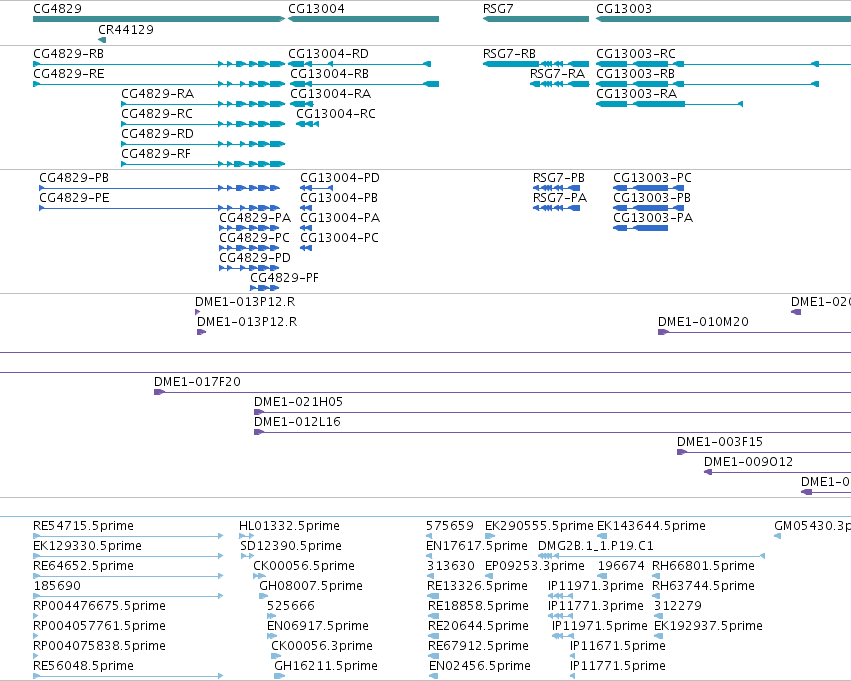Open the CG13003-RB transcript label
This screenshot has width=851, height=681.
point(636,74)
